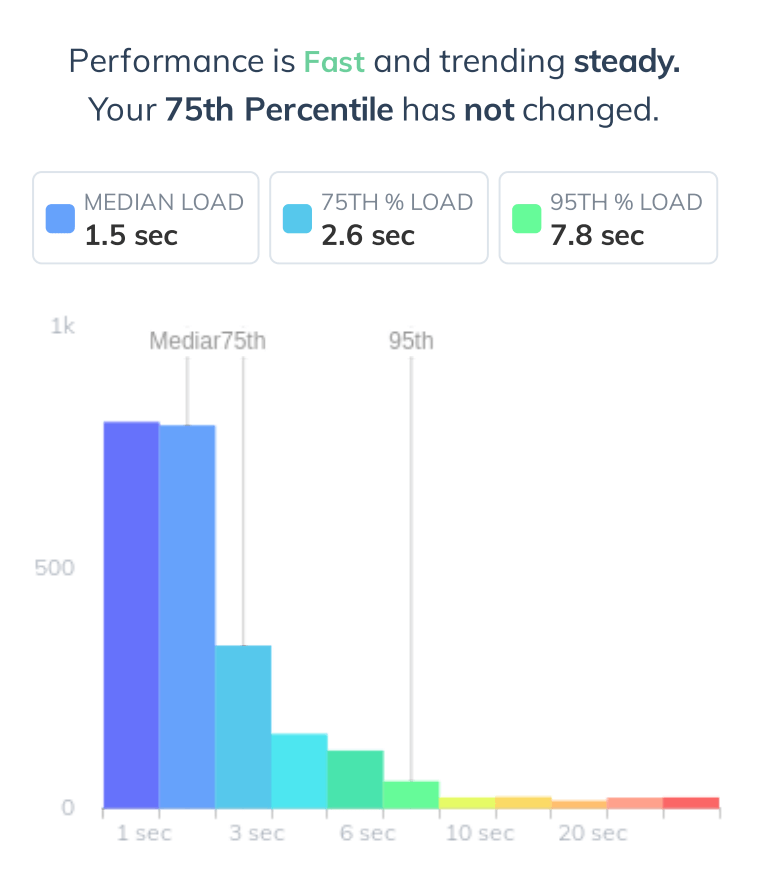758x876 pixels.
Task: Click the 10 sec axis label
Action: [x=467, y=834]
